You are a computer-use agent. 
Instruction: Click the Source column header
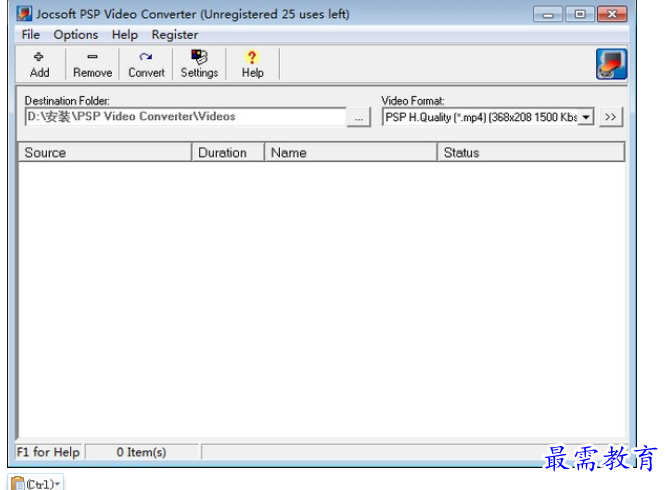[x=105, y=152]
